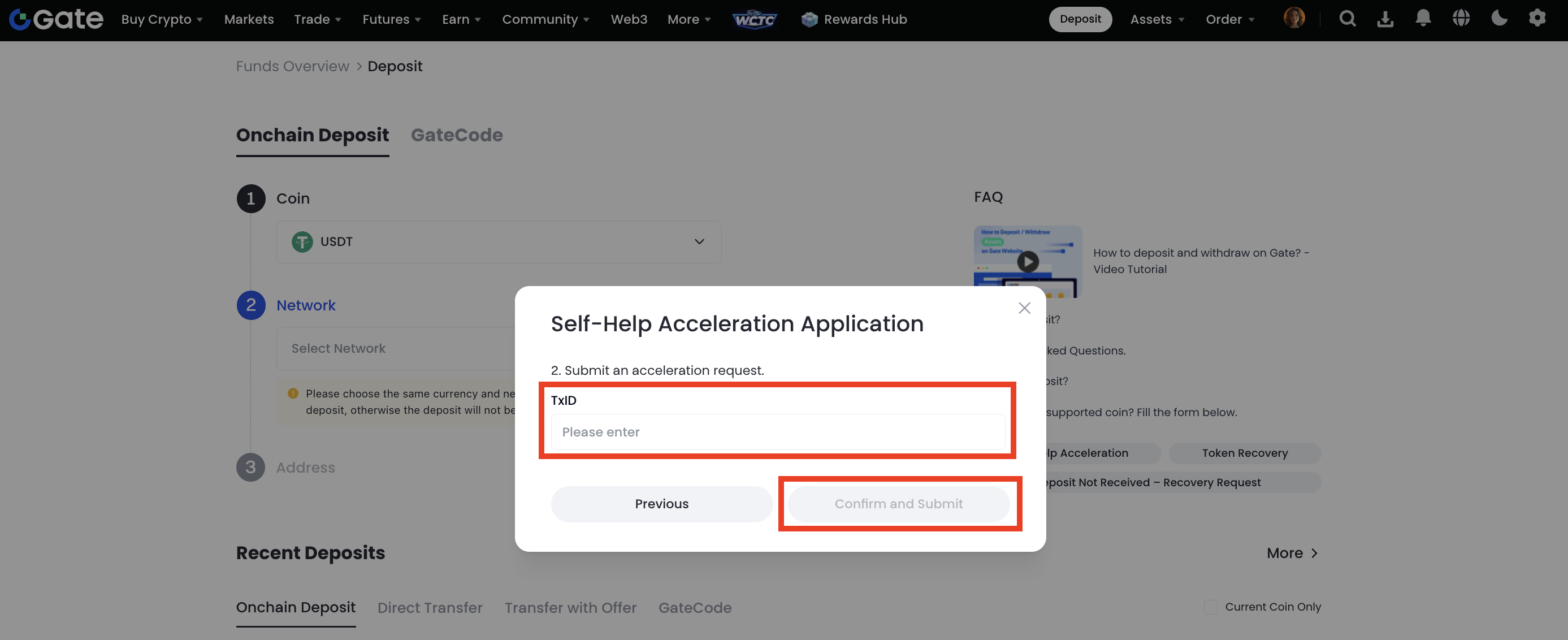This screenshot has width=1568, height=640.
Task: Expand the USDT coin dropdown
Action: click(499, 242)
